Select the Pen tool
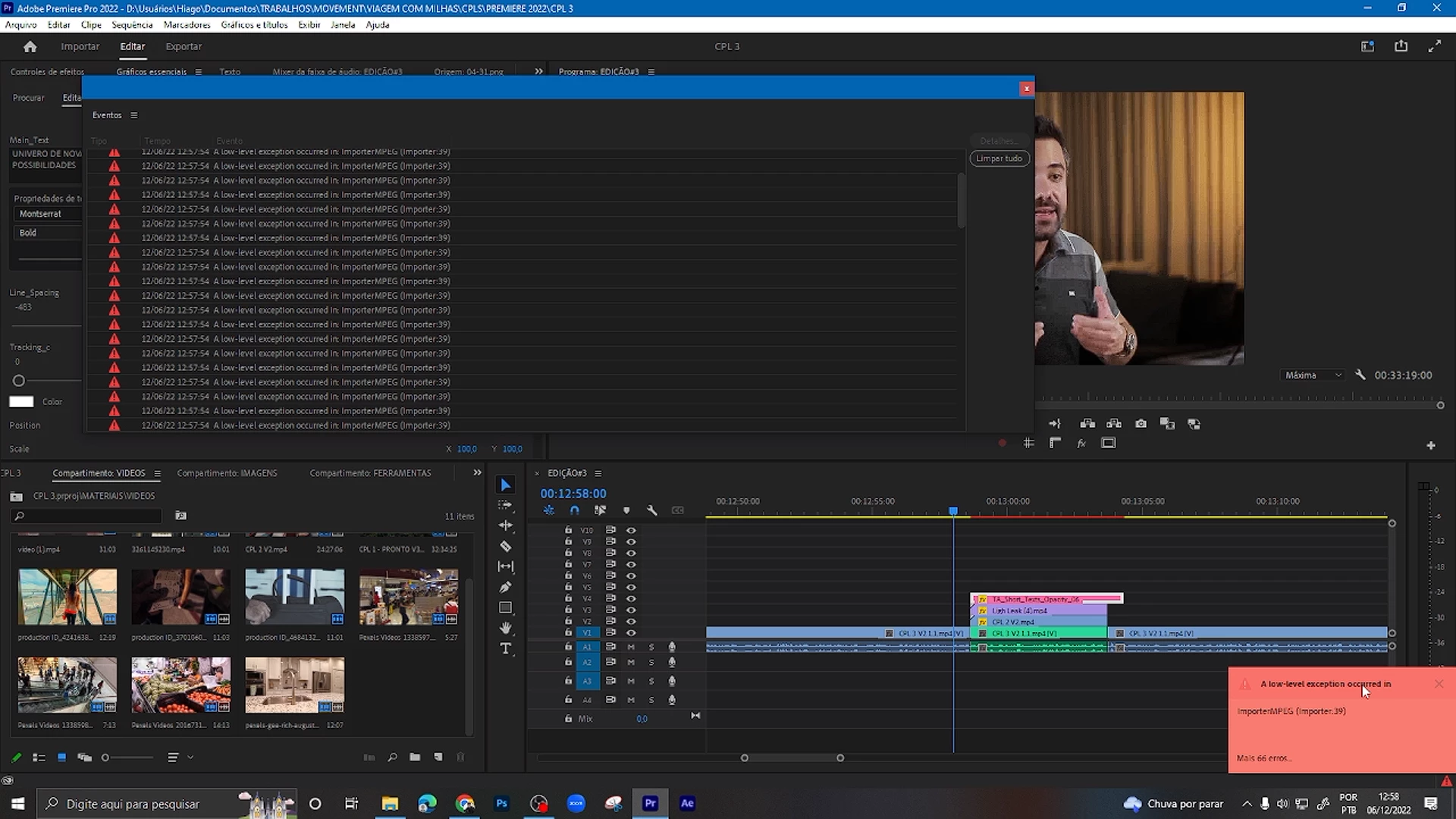1456x819 pixels. tap(506, 587)
